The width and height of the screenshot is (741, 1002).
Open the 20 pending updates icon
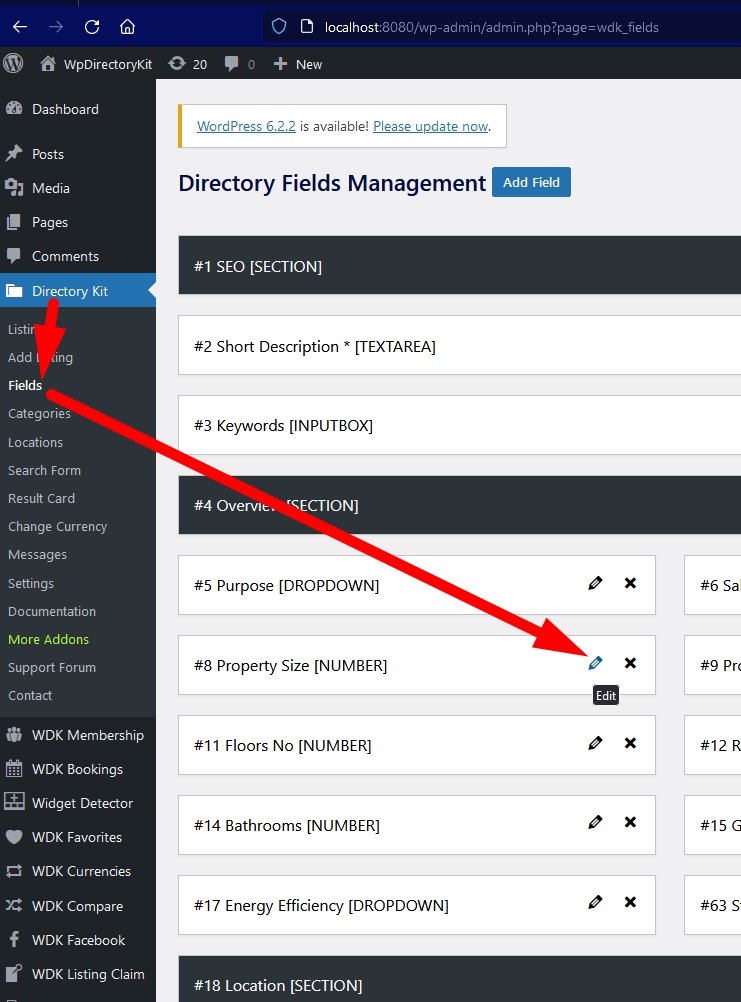188,64
